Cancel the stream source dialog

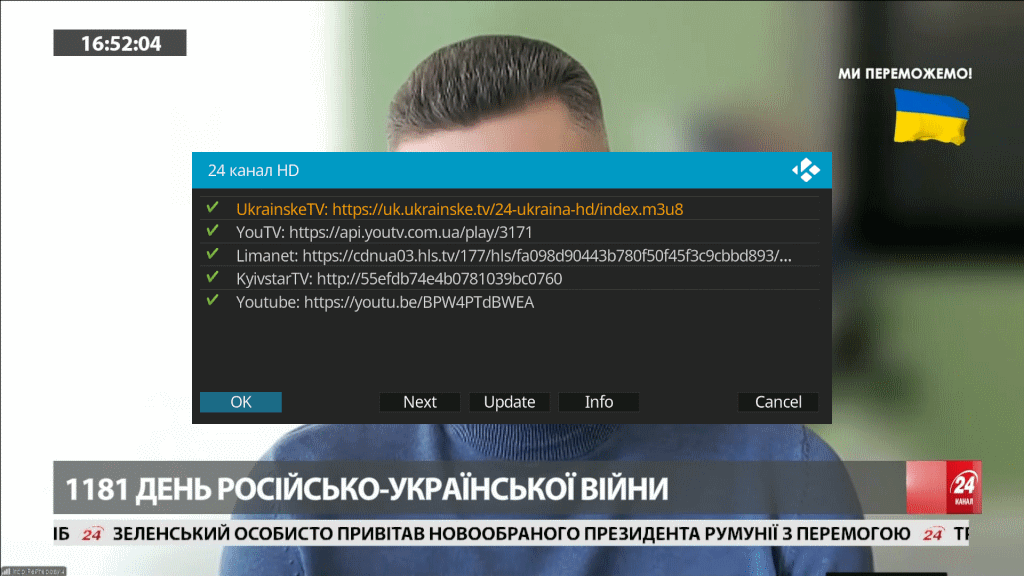(778, 402)
